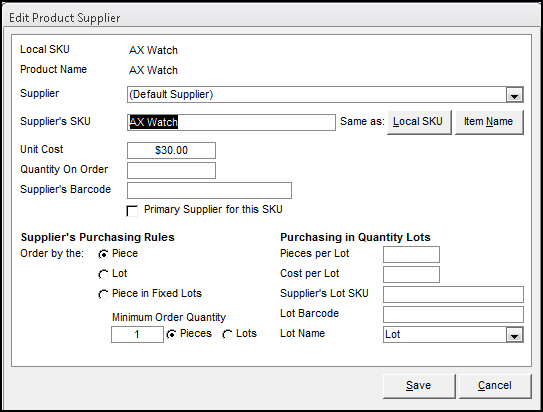The image size is (543, 412).
Task: Click the Supplier's Barcode field
Action: tap(210, 190)
